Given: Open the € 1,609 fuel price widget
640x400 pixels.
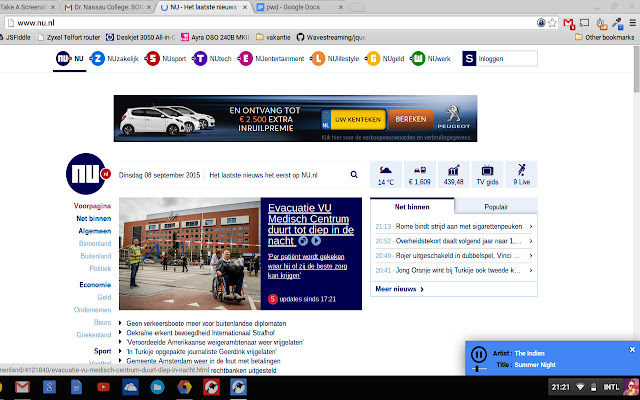Looking at the screenshot, I should tap(420, 174).
